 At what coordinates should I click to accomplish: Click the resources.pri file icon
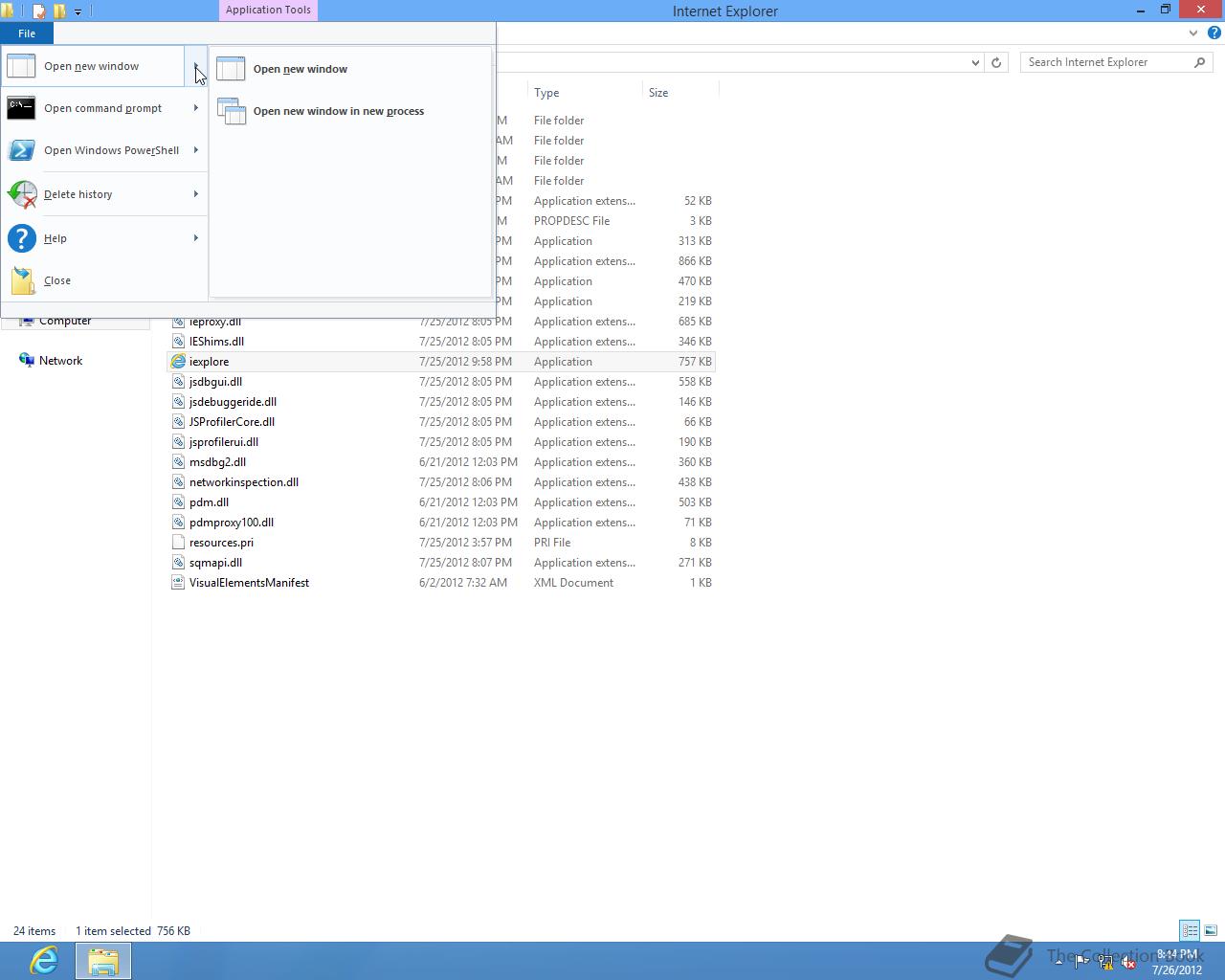(x=178, y=543)
